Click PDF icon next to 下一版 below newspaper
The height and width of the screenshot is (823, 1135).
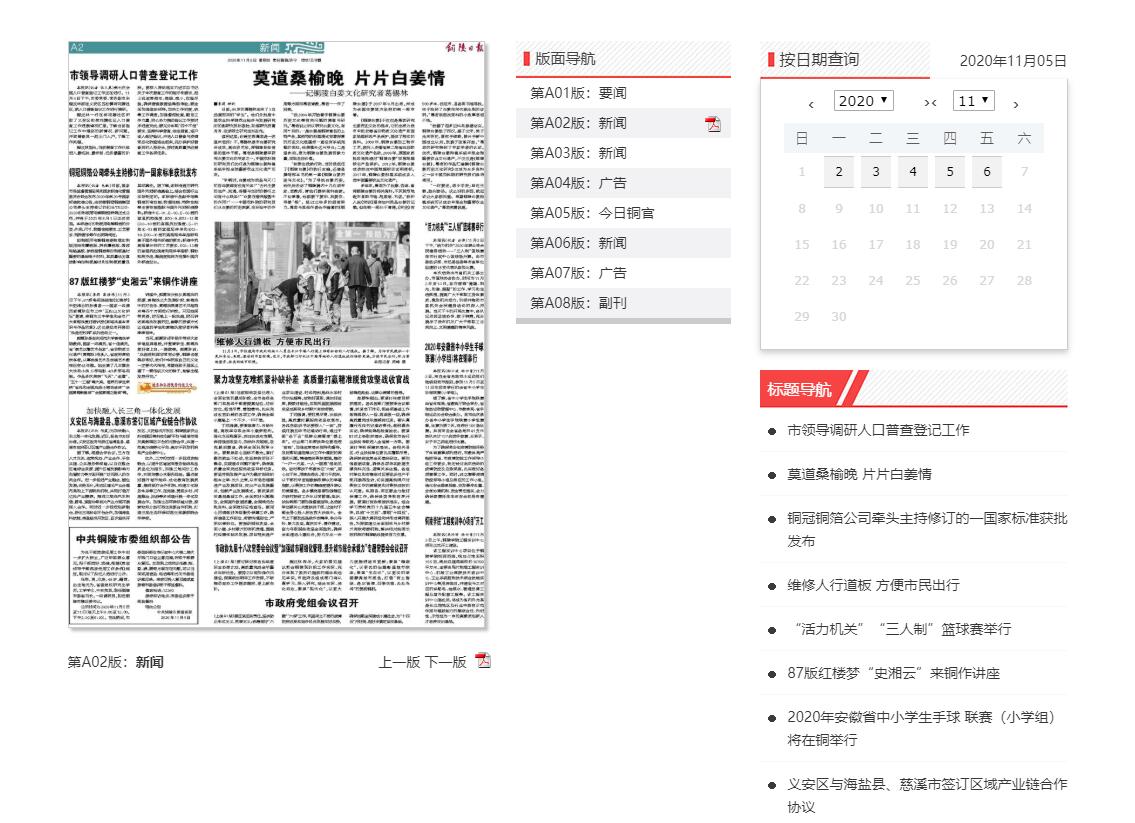point(482,661)
